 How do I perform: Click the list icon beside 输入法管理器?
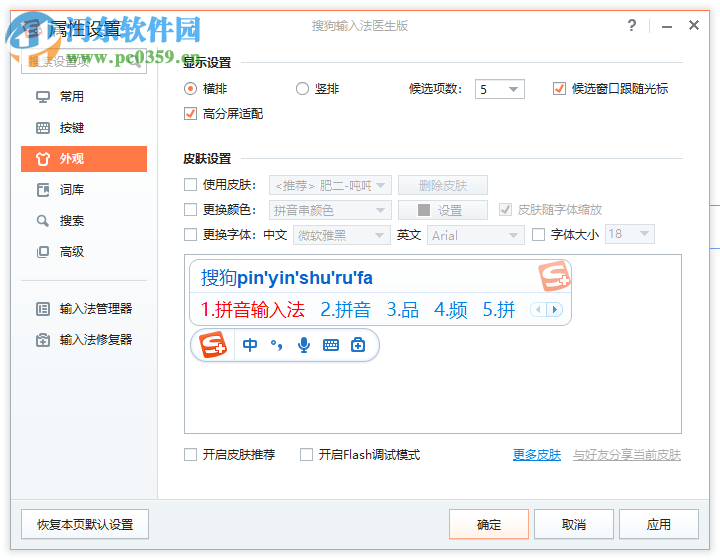[43, 309]
